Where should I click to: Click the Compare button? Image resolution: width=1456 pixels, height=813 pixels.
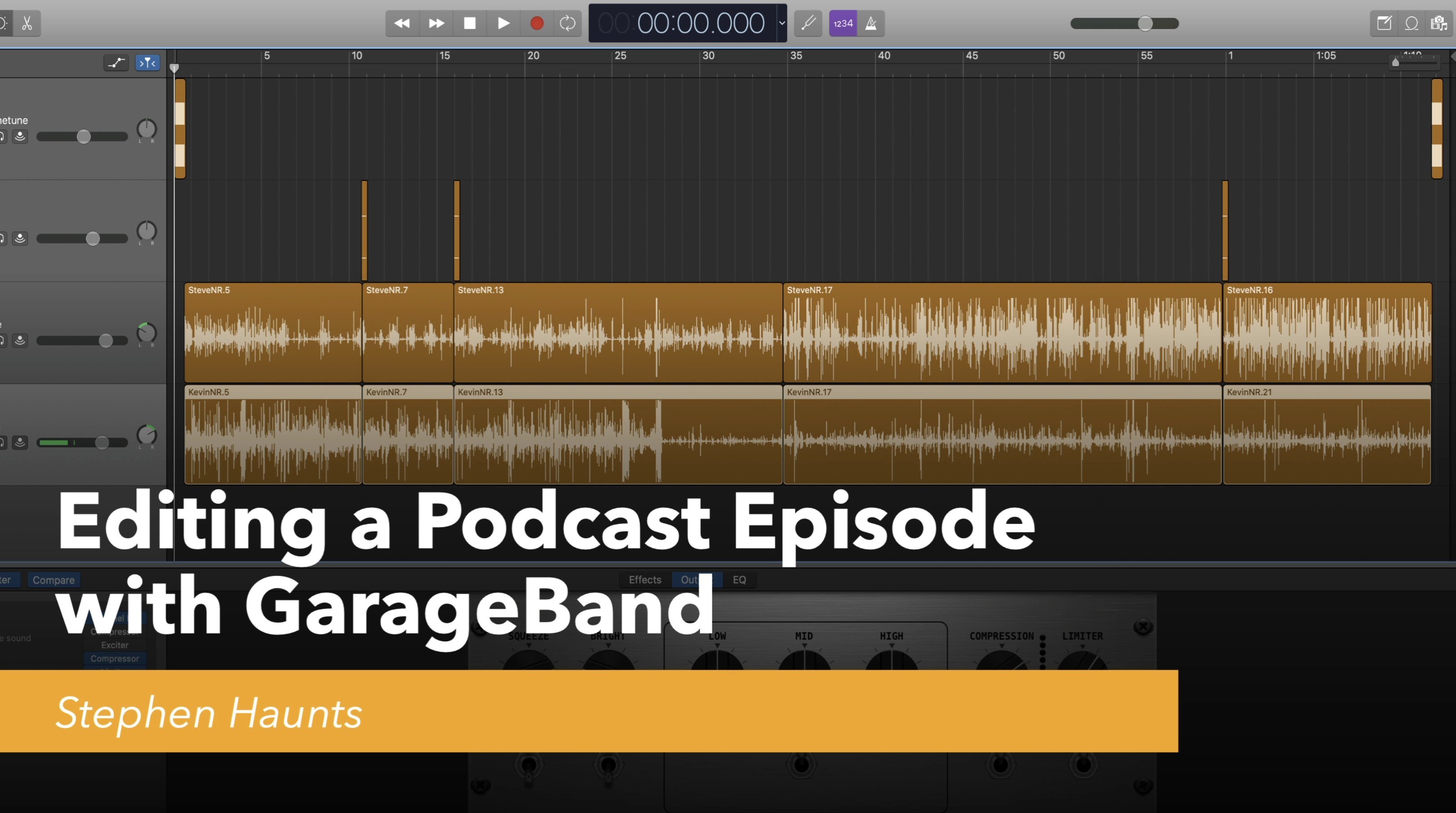point(54,580)
